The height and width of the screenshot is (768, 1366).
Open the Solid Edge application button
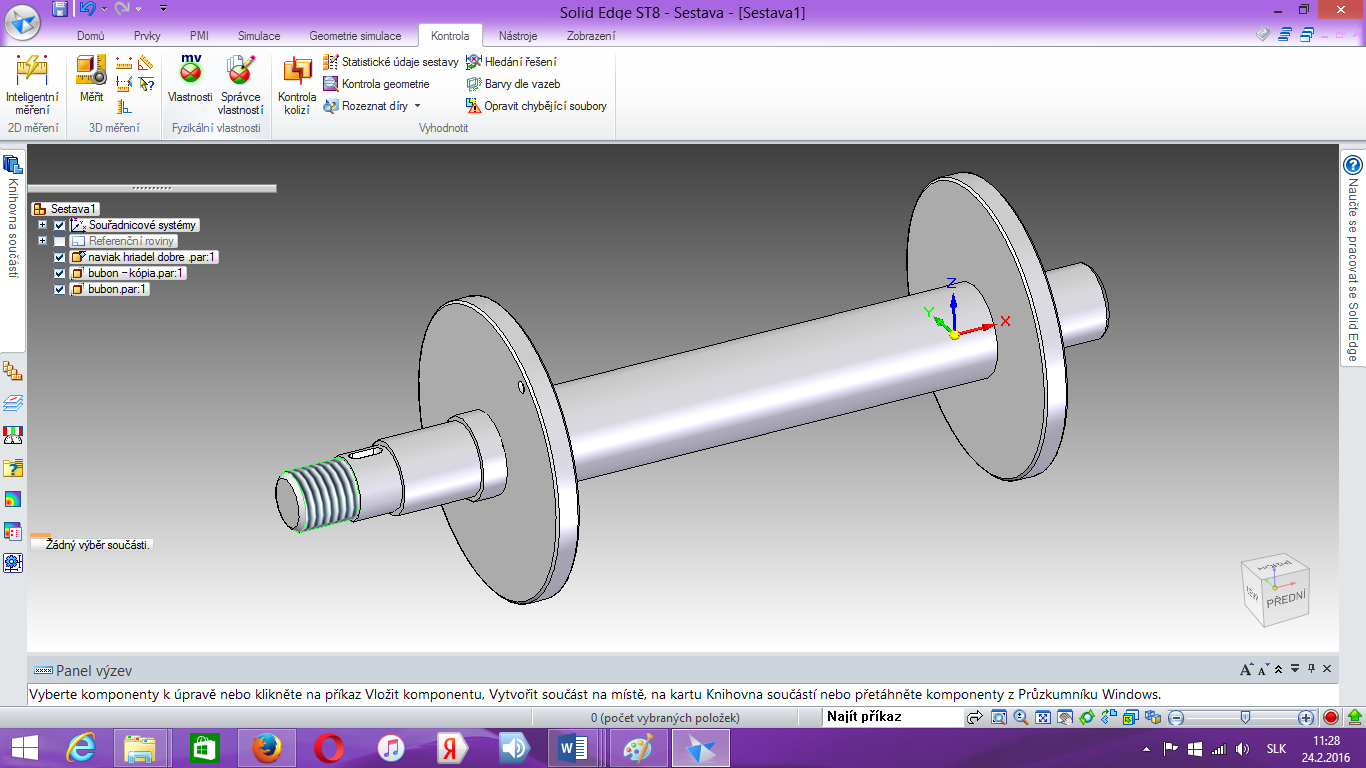pos(22,20)
